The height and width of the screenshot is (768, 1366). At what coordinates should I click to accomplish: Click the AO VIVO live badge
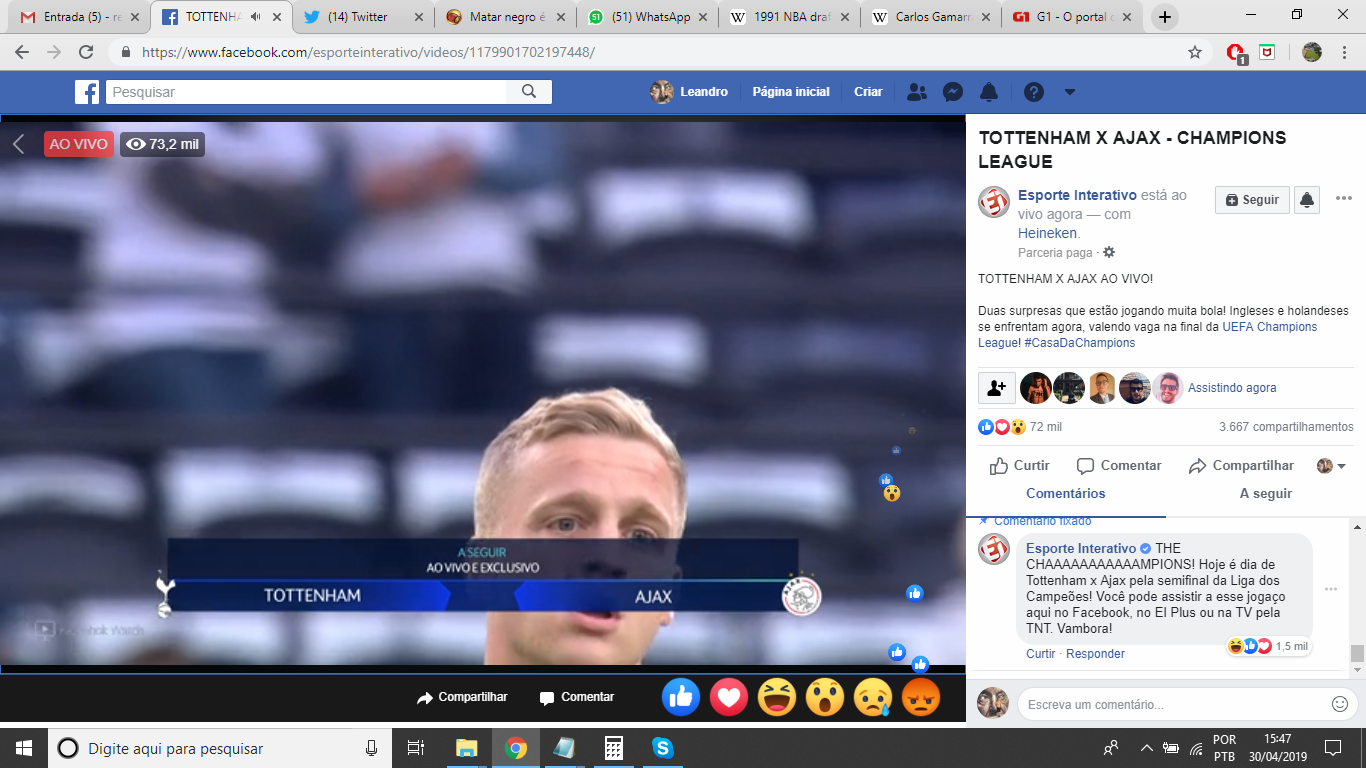pos(78,144)
